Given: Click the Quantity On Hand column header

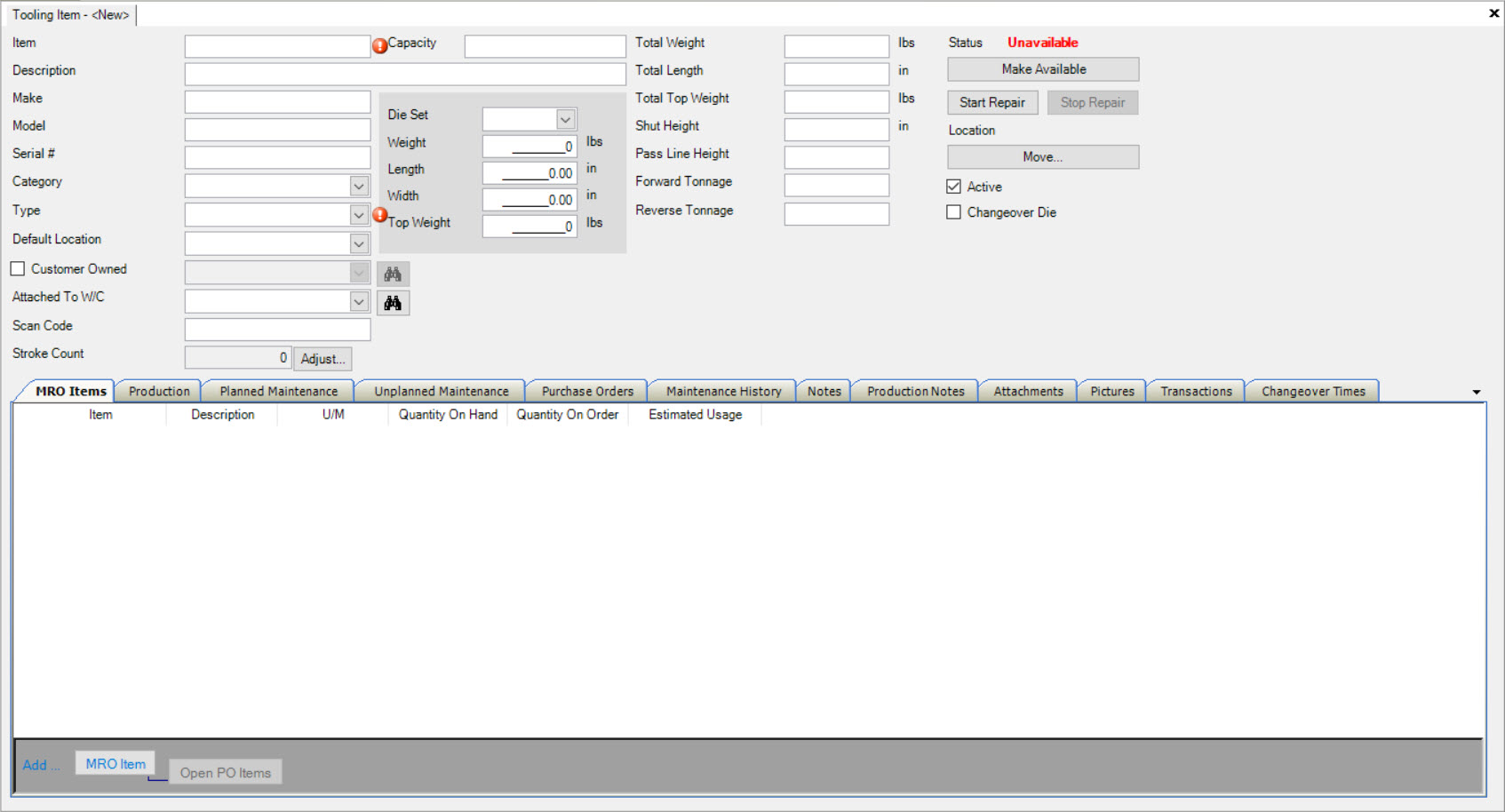Looking at the screenshot, I should coord(448,415).
